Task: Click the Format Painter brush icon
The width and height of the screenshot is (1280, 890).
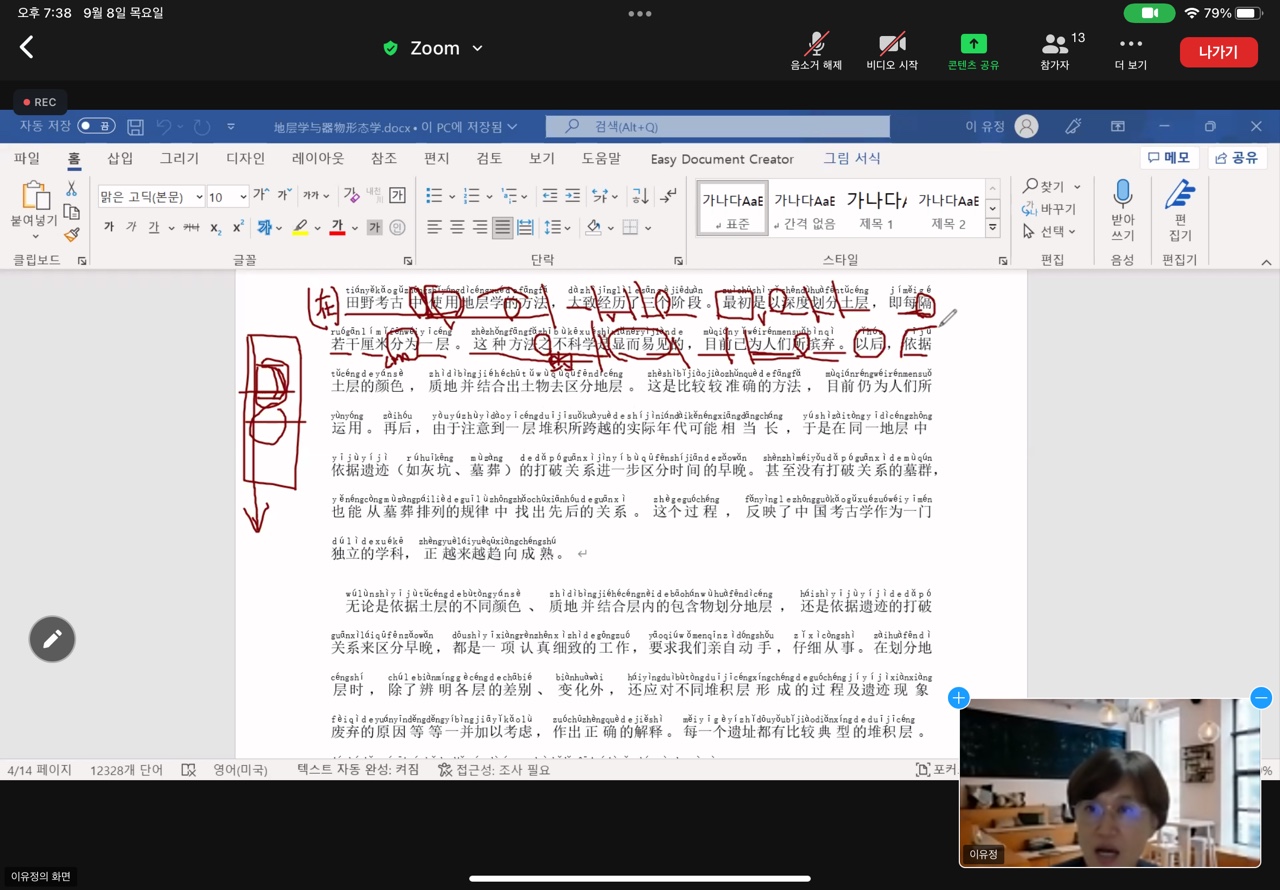Action: point(71,235)
